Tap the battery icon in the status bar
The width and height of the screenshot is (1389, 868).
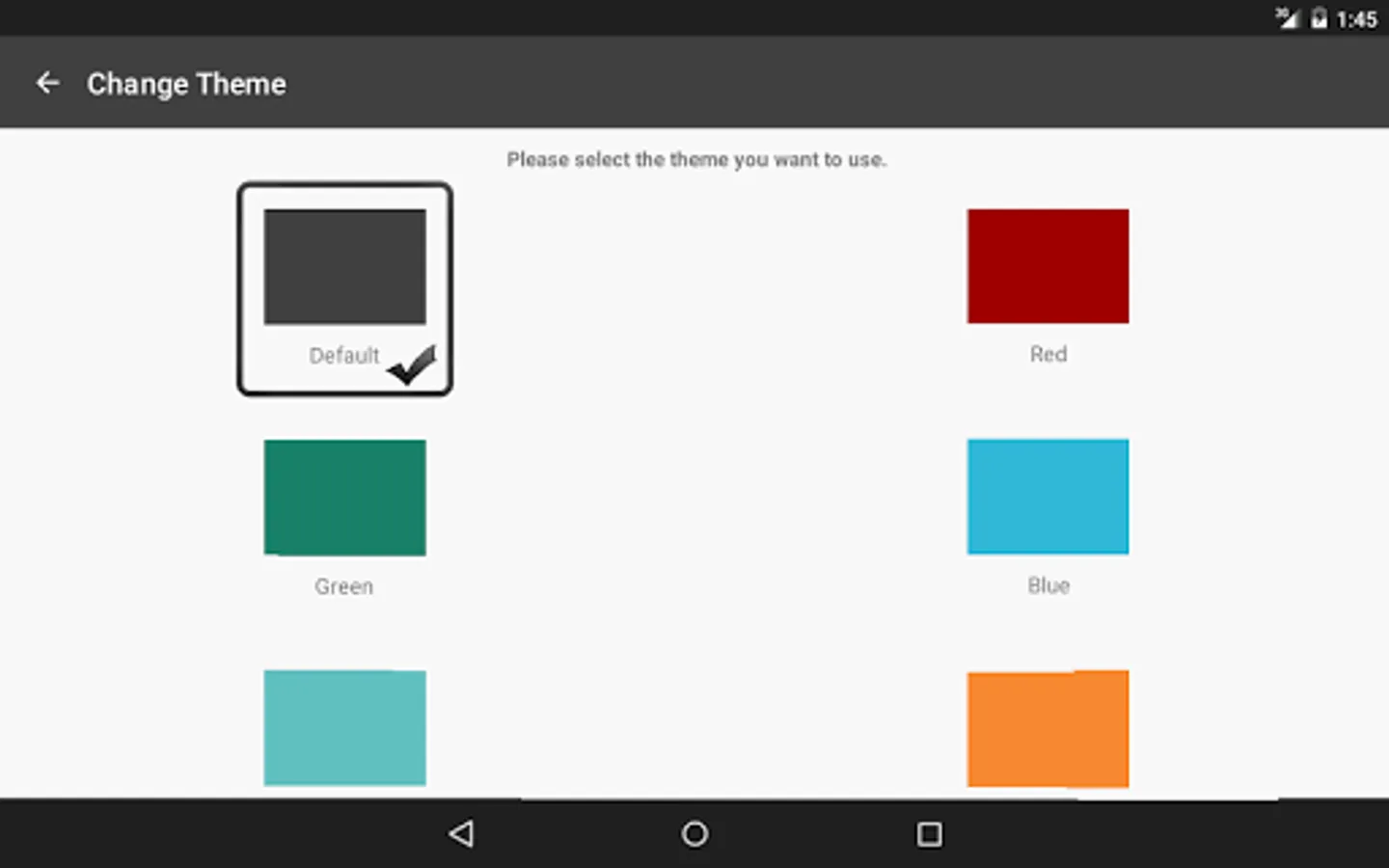tap(1319, 18)
